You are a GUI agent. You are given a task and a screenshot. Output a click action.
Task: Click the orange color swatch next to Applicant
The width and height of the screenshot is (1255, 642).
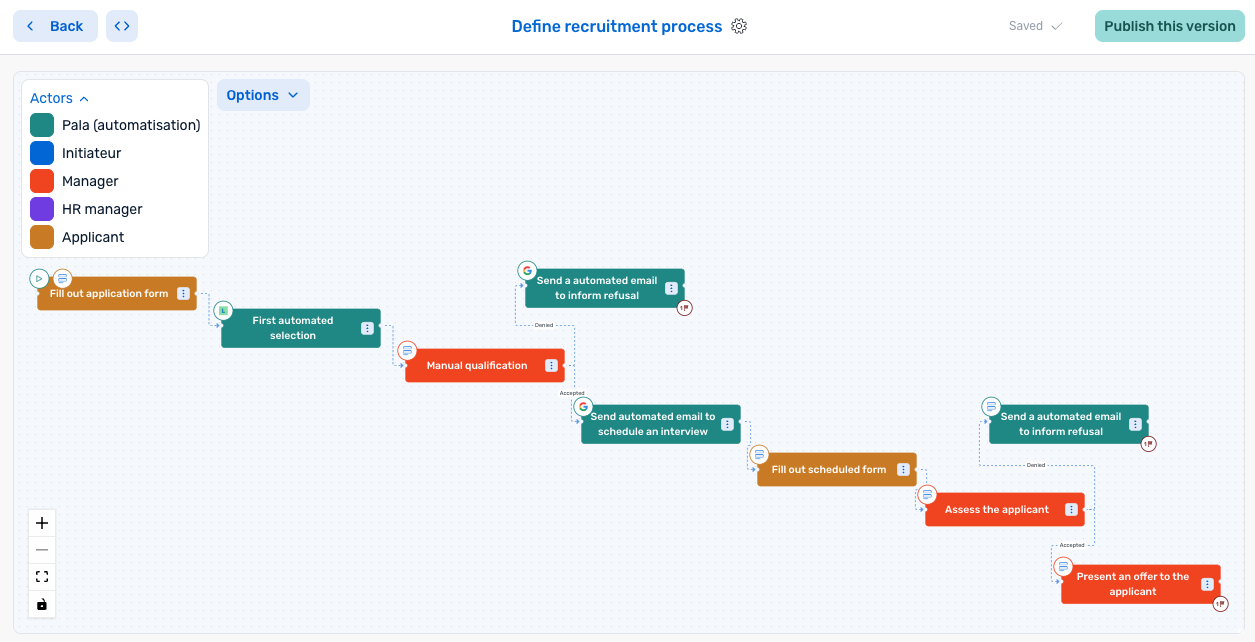44,237
